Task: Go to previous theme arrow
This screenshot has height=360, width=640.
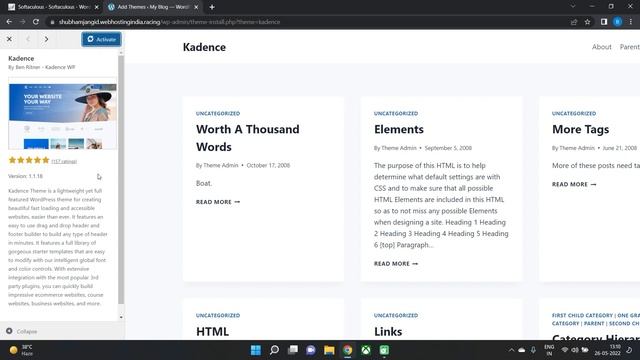Action: click(28, 39)
